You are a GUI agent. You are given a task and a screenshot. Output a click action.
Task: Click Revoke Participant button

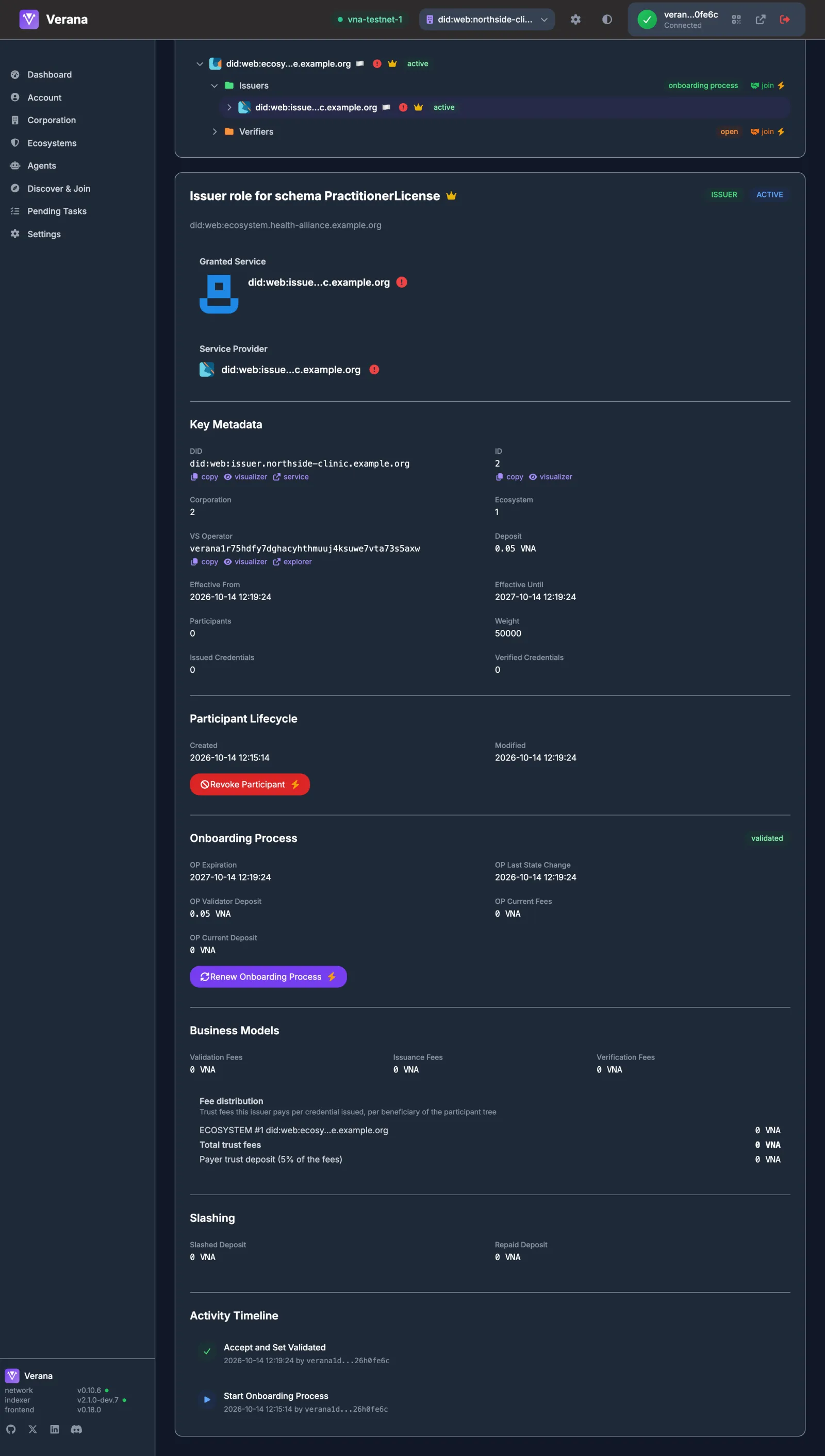pos(250,785)
